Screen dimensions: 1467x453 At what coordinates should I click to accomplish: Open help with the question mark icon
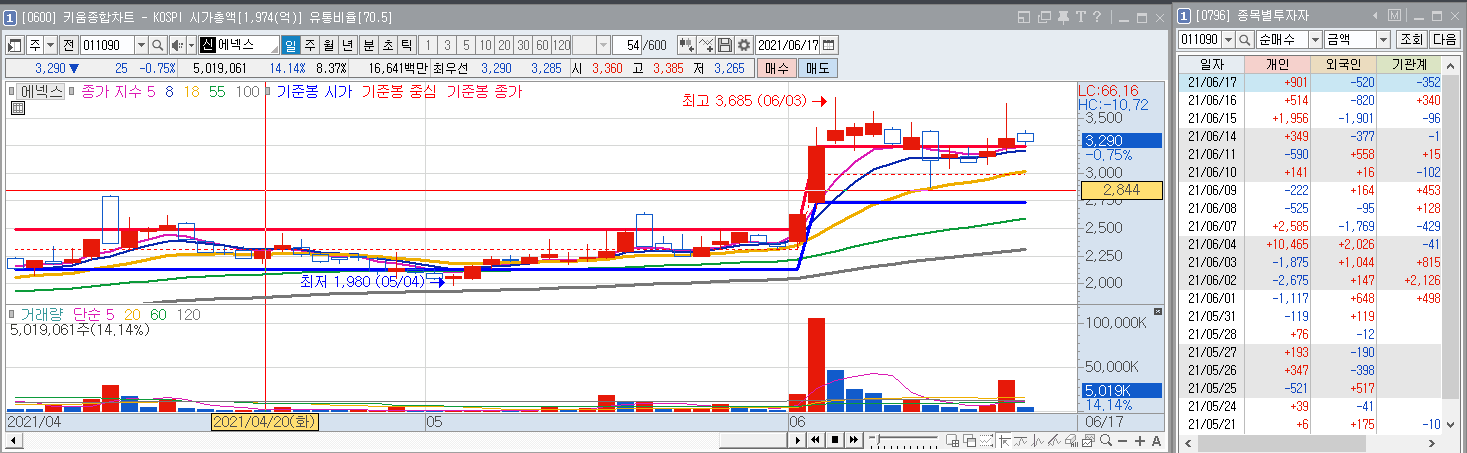click(1097, 17)
